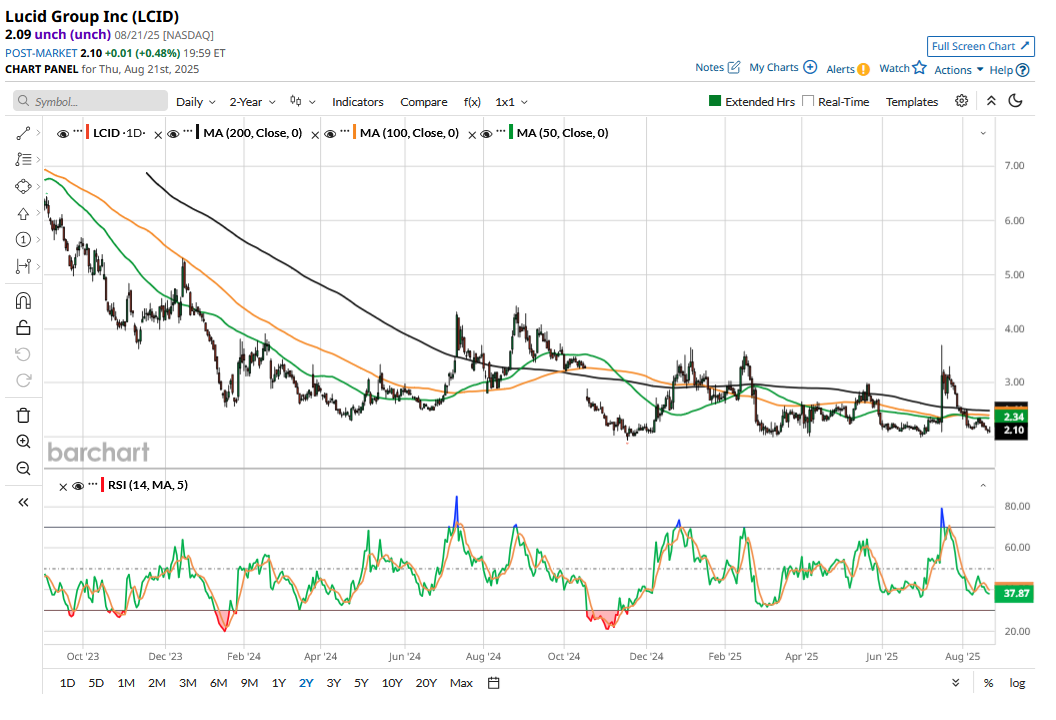
Task: Add LCID to the Watch list
Action: pos(902,67)
